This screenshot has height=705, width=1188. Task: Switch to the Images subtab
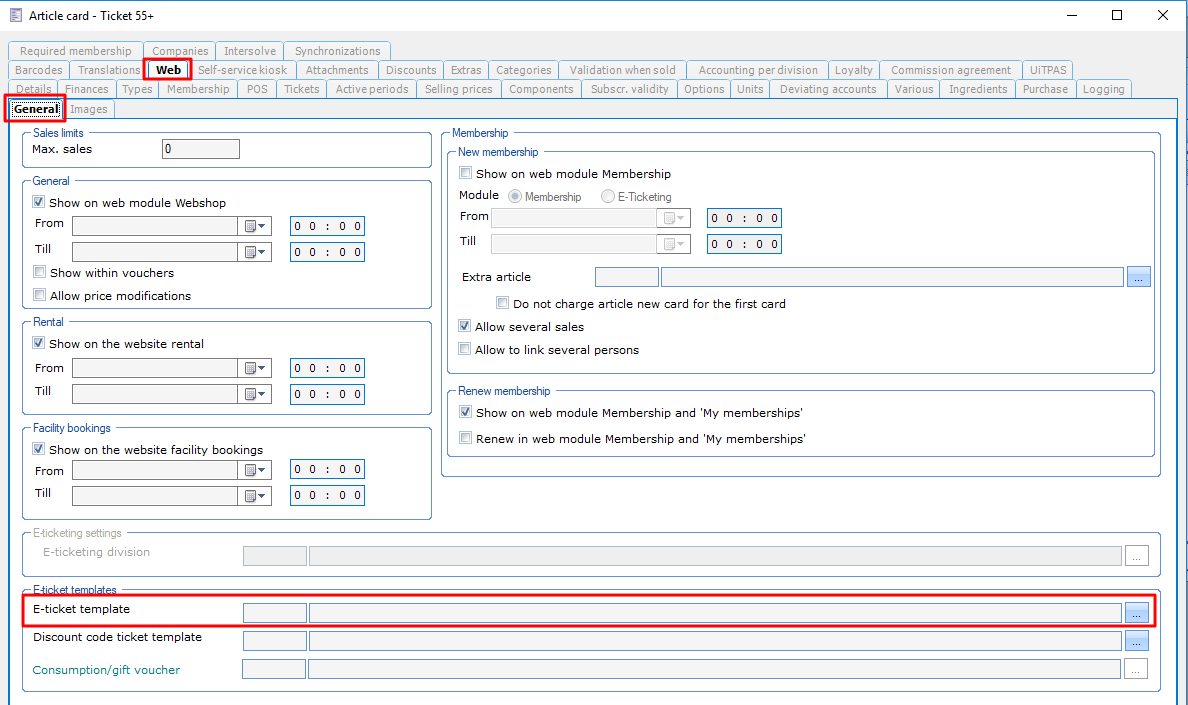tap(89, 109)
